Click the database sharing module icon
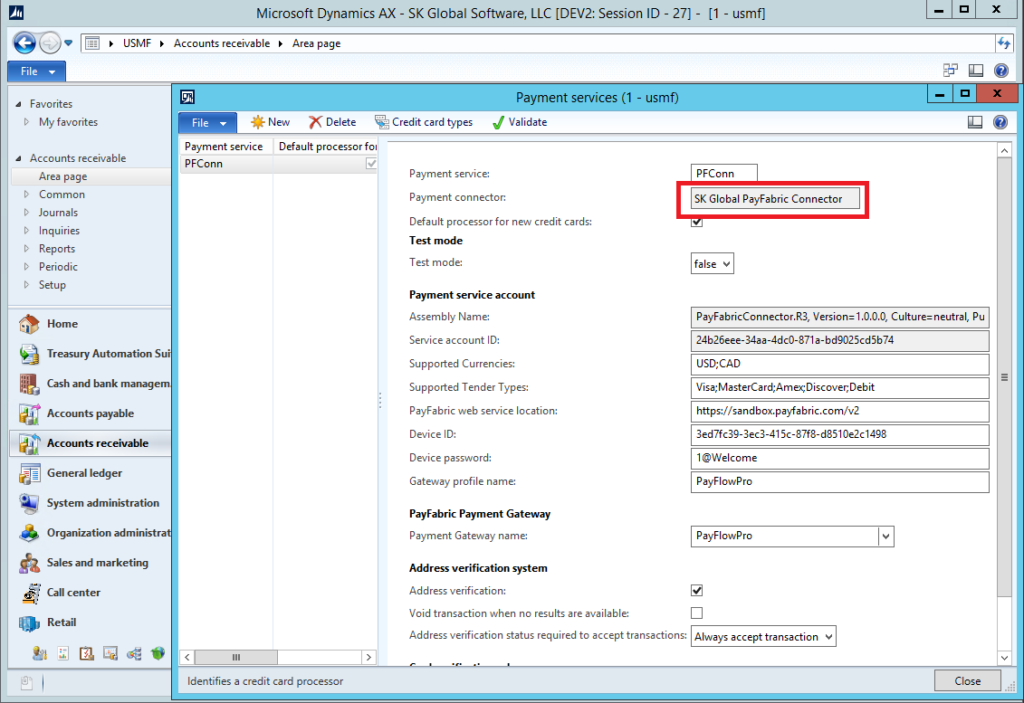 (134, 653)
